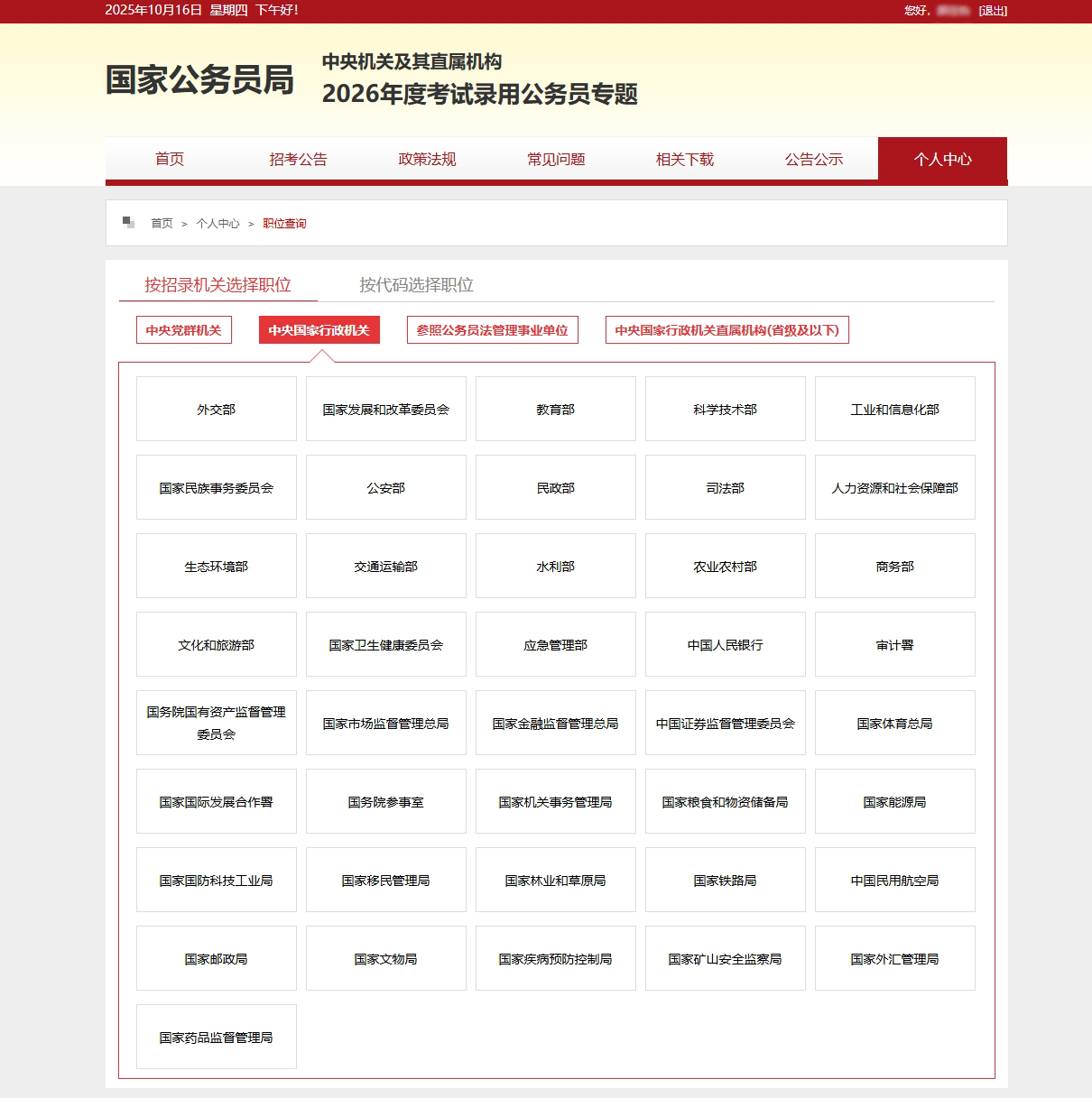Go to 招考公告 in navigation bar
Screen dimensions: 1092x1098
coord(298,160)
